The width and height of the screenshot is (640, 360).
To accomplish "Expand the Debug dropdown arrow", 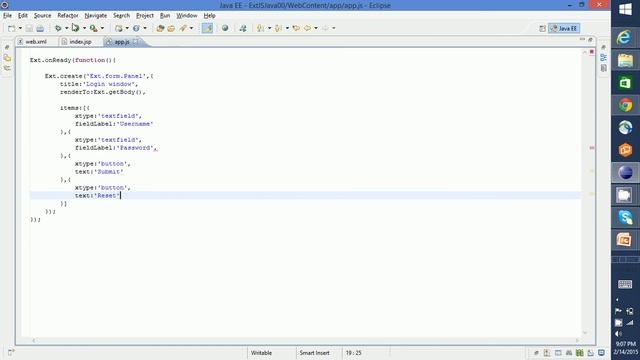I will tap(66, 28).
